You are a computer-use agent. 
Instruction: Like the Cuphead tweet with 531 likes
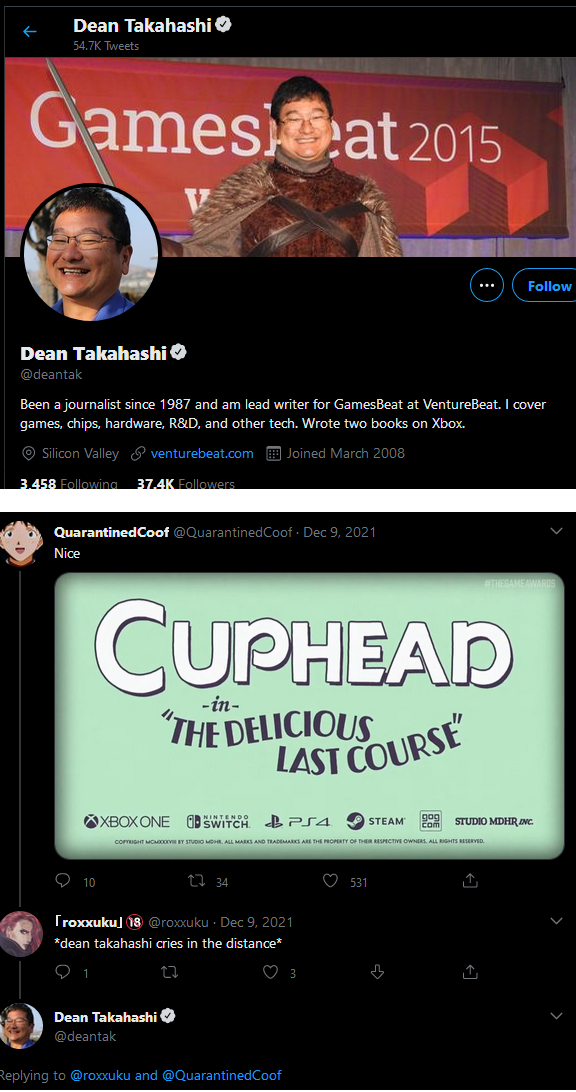[x=330, y=881]
